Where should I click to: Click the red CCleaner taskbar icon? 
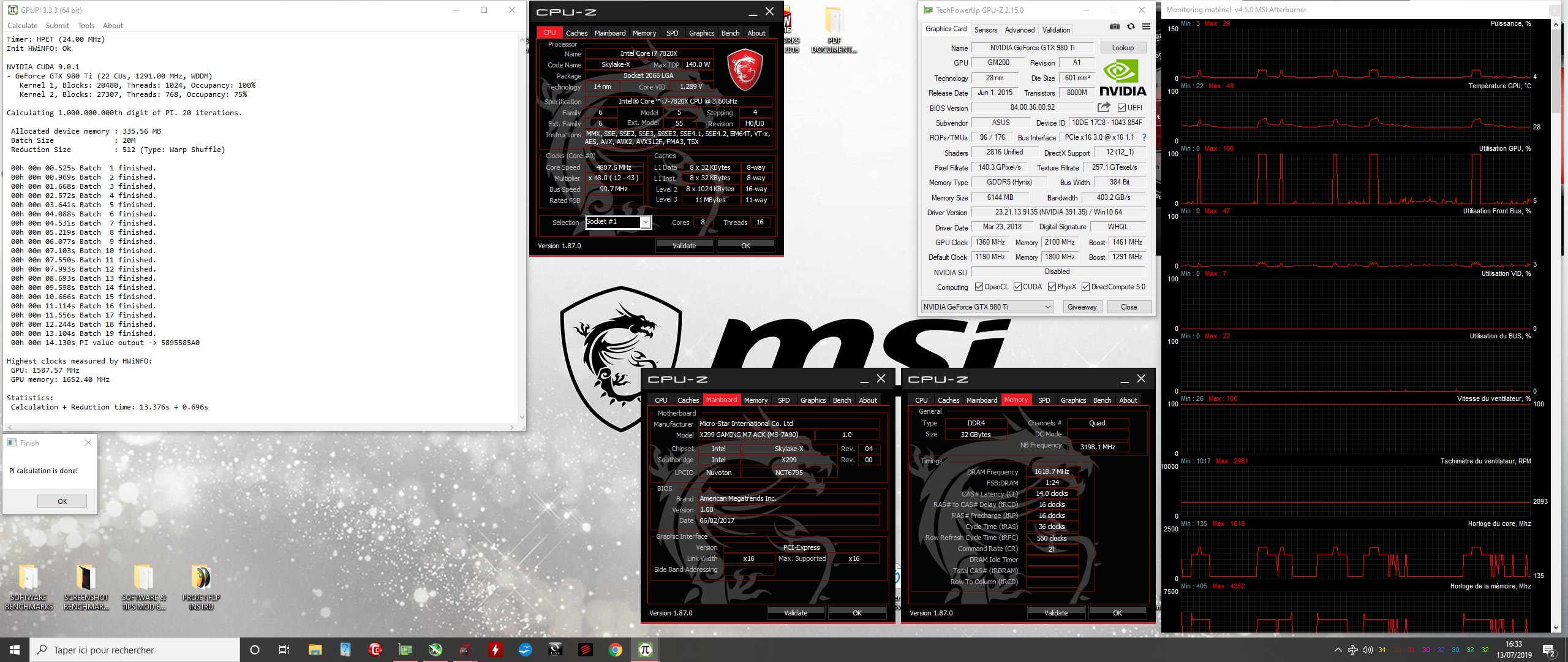tap(375, 650)
